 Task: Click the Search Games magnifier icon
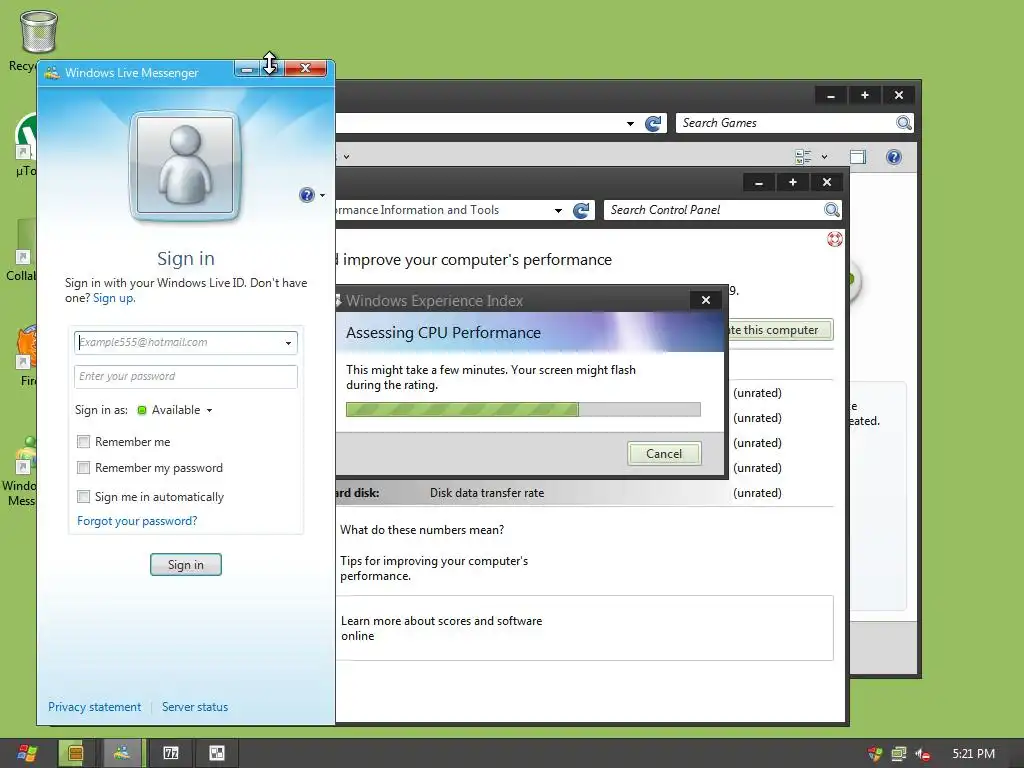point(904,123)
